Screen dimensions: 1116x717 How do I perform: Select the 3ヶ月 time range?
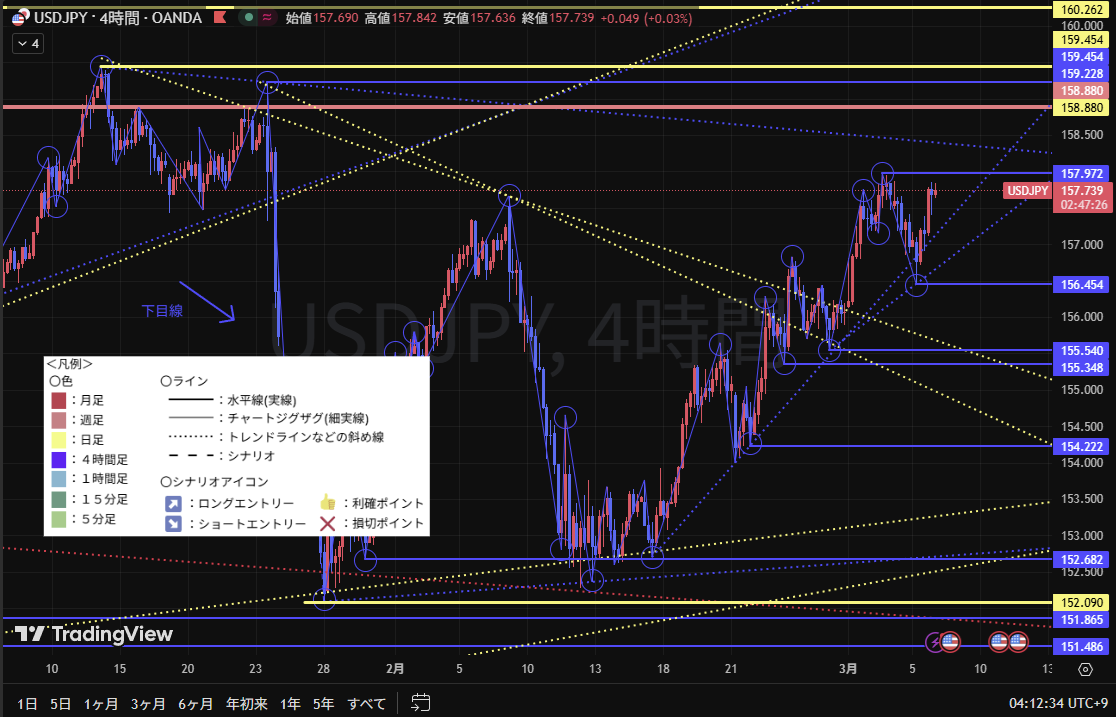coord(147,703)
